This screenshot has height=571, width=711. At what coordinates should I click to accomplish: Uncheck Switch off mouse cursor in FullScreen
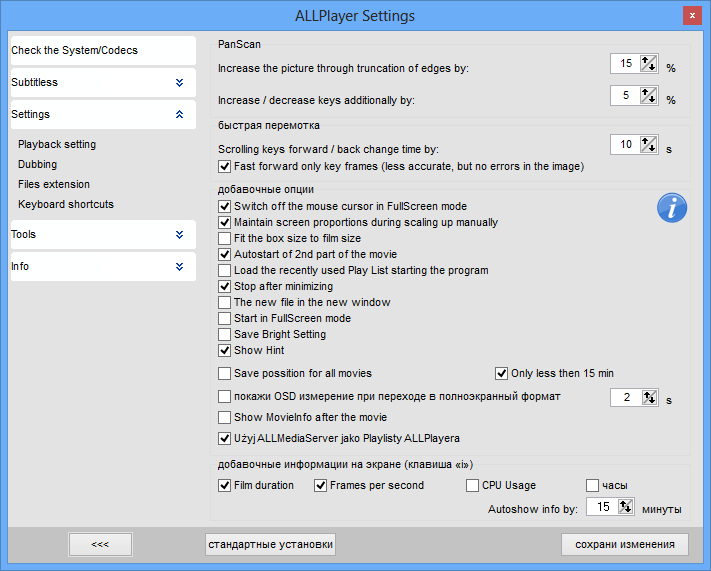224,206
